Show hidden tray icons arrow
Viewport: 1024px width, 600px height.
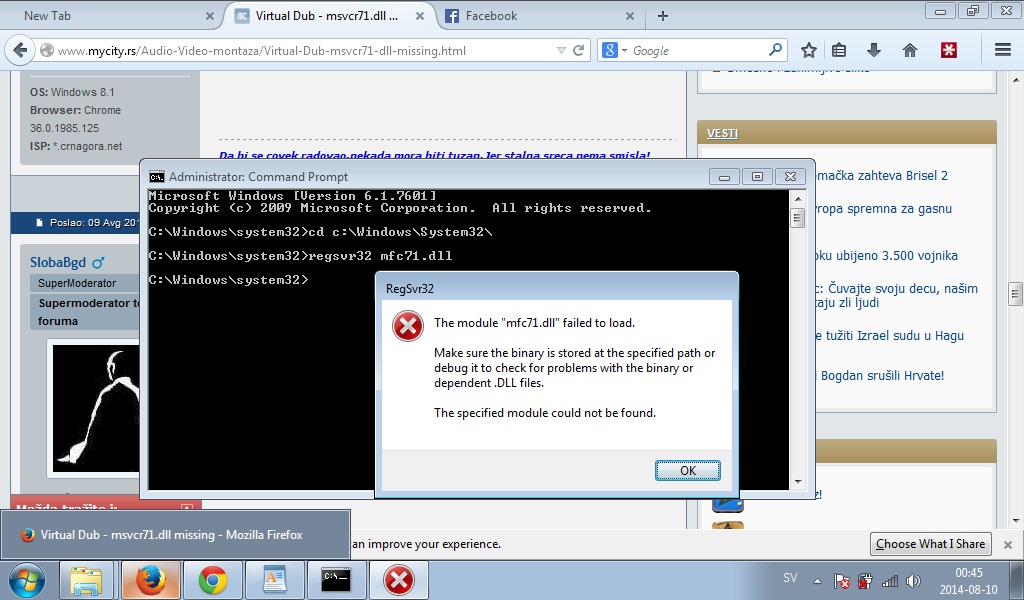tap(817, 580)
